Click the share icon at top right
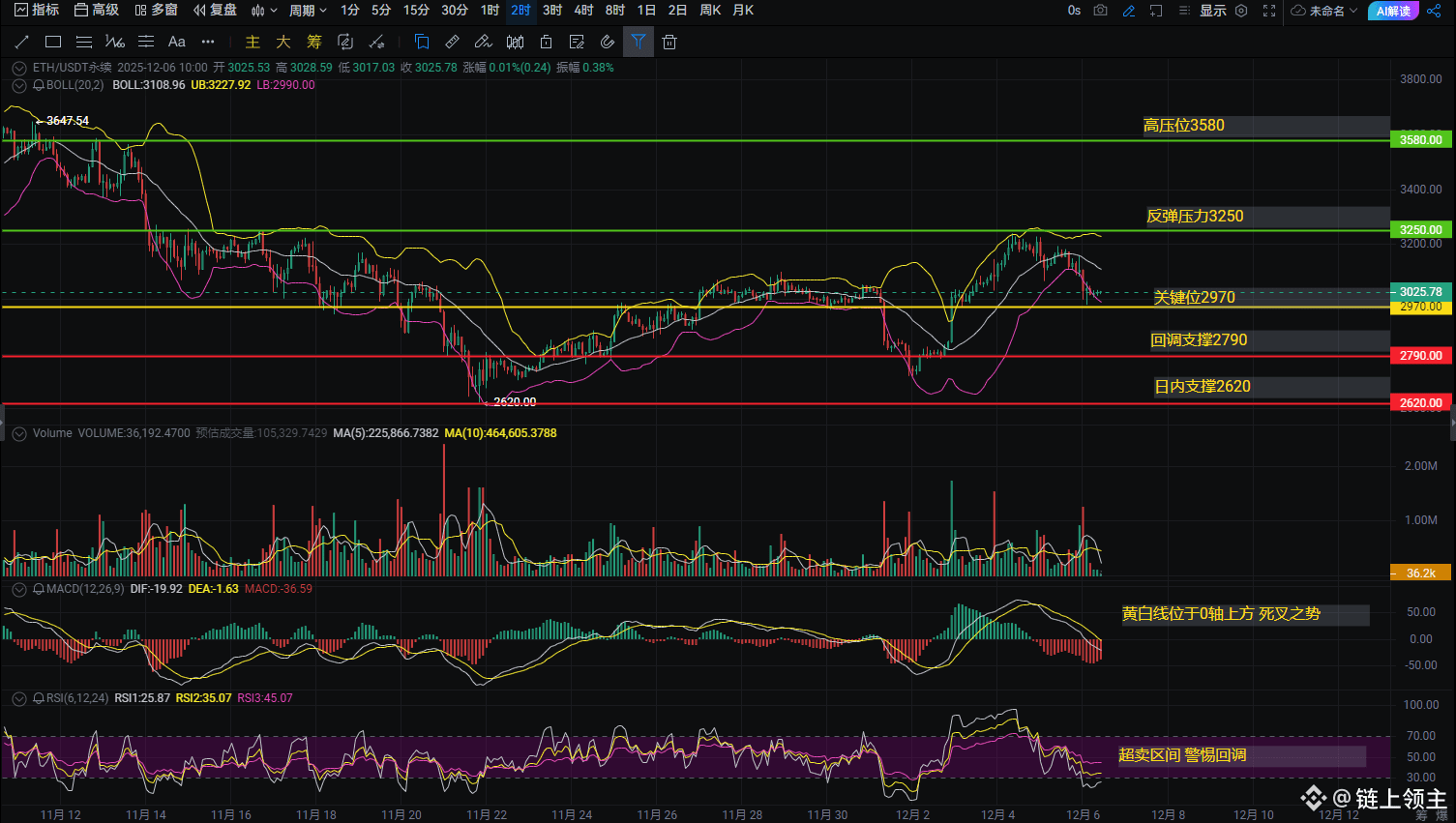The image size is (1456, 823). point(1434,11)
